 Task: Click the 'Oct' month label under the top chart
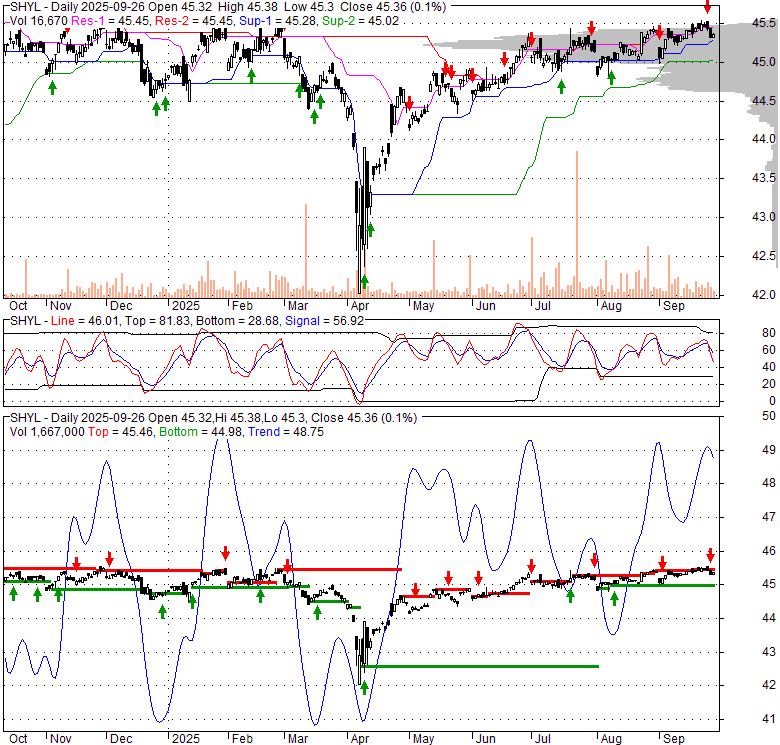[18, 306]
